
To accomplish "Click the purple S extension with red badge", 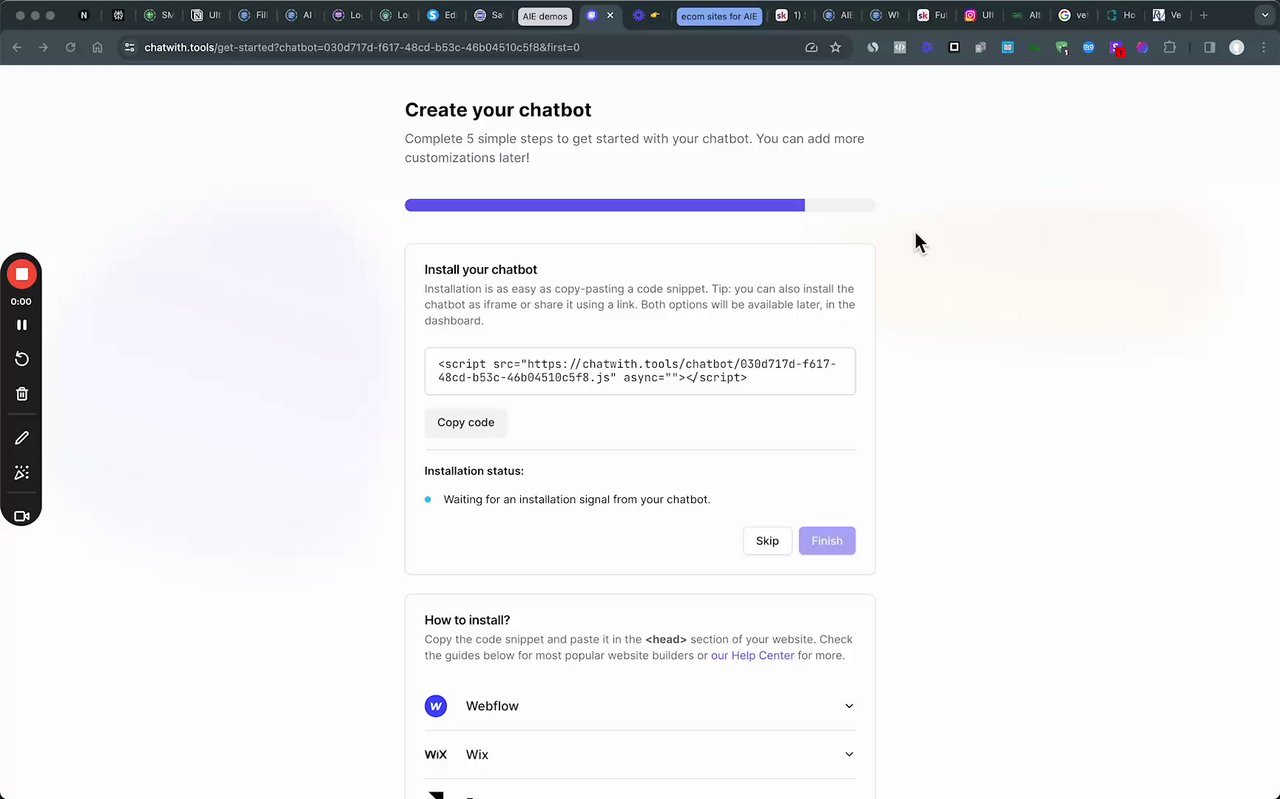I will [x=1117, y=48].
